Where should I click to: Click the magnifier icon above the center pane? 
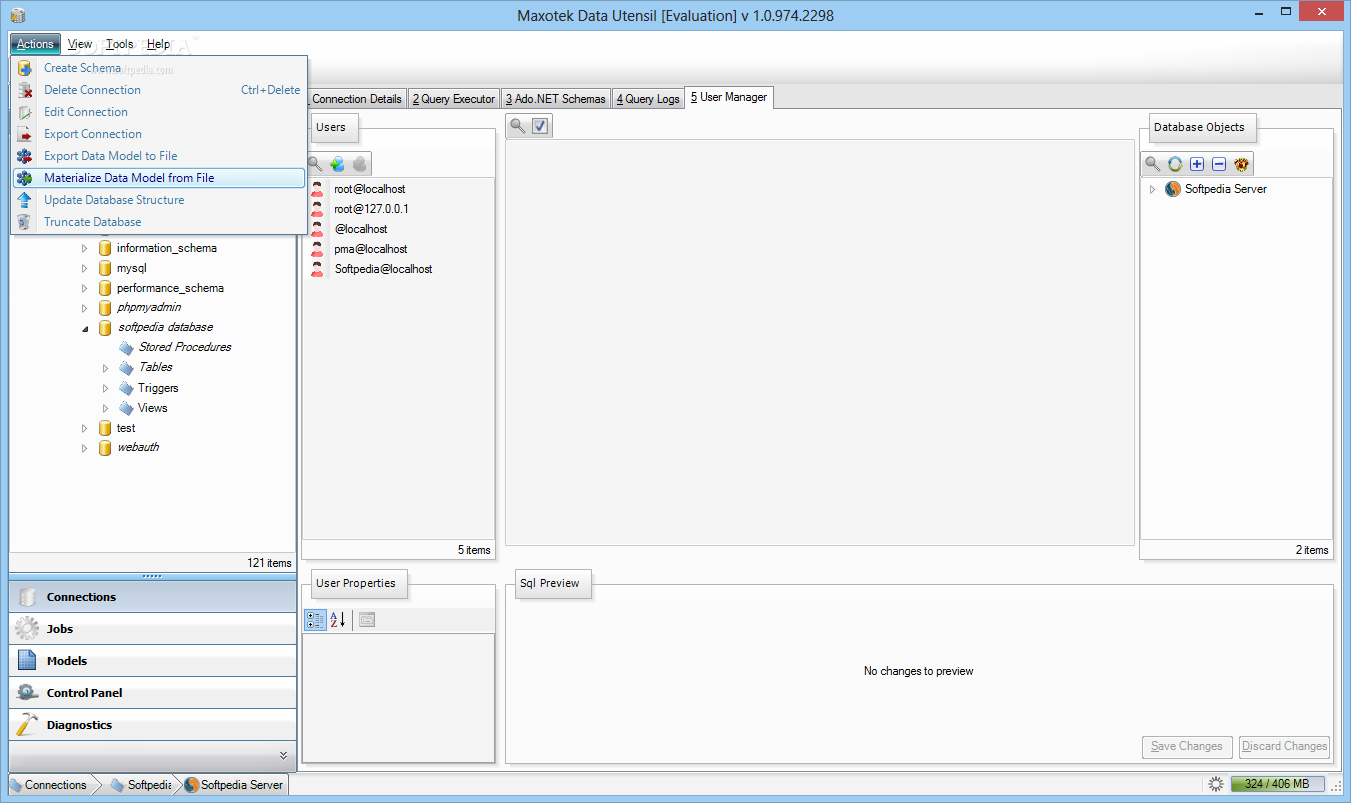coord(518,126)
